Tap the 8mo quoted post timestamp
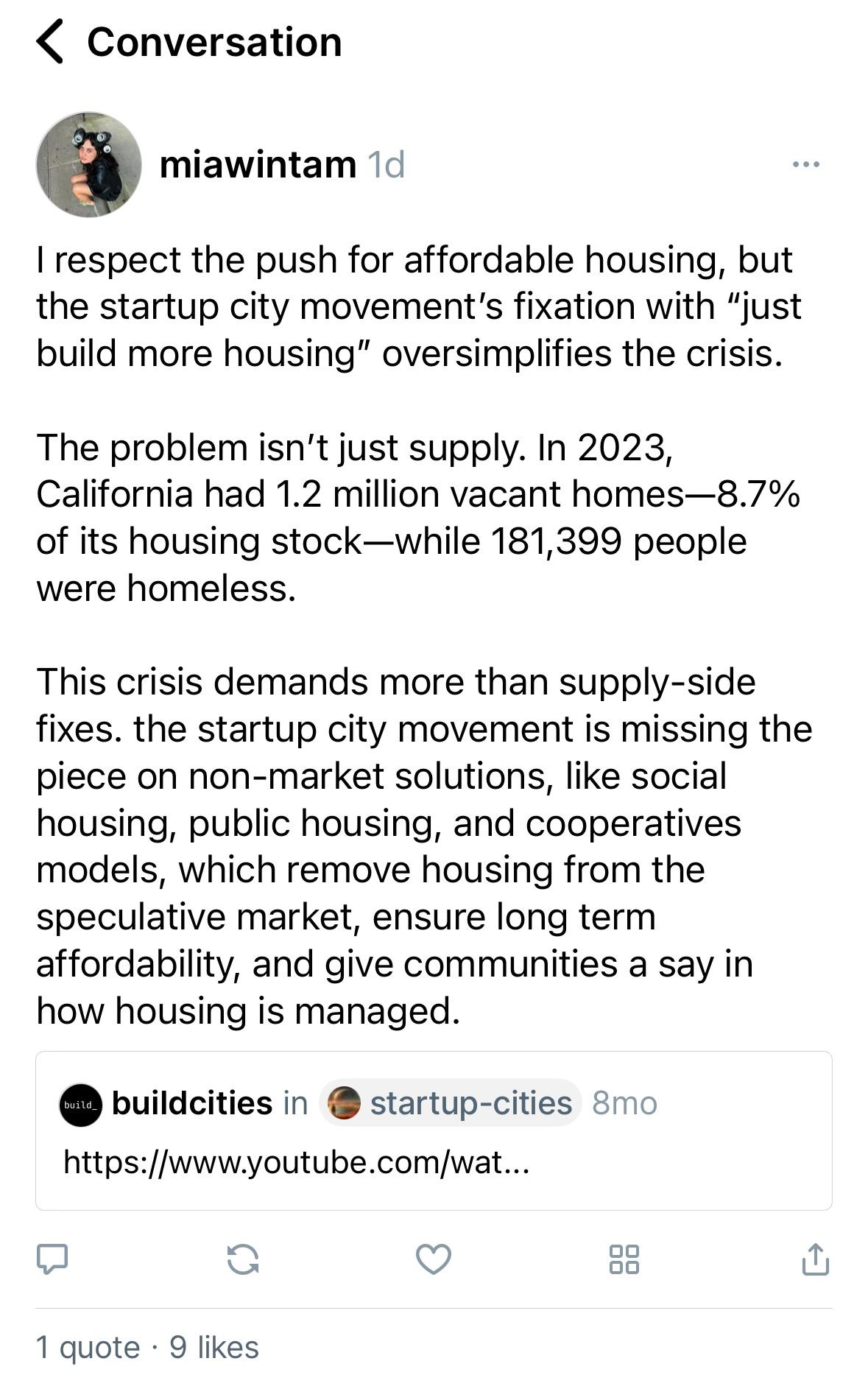The height and width of the screenshot is (1375, 868). pyautogui.click(x=624, y=1103)
